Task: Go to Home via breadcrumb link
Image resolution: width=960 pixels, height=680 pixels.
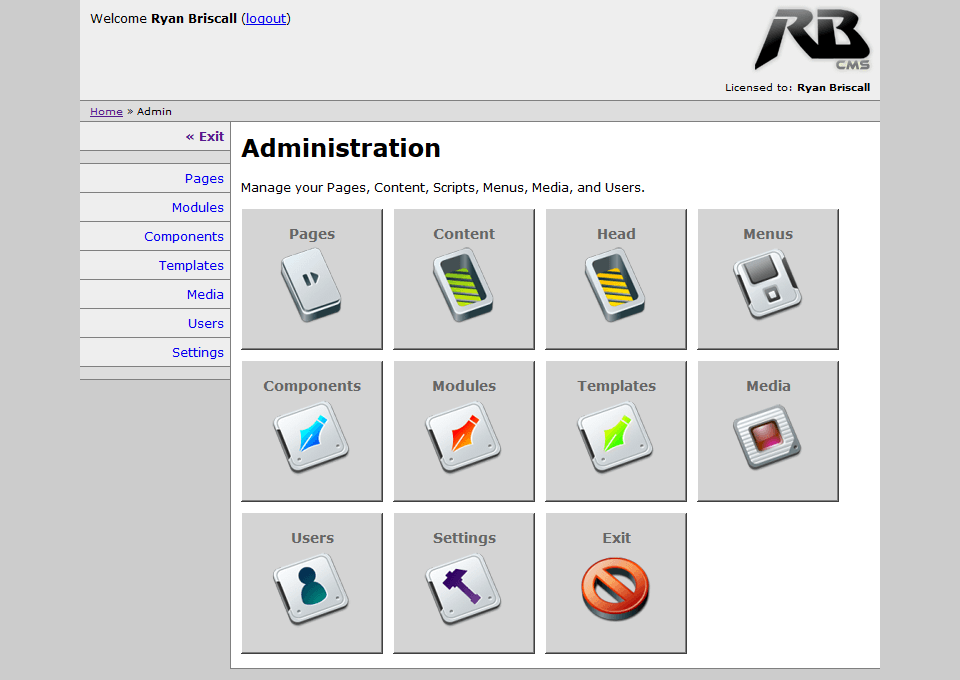Action: [x=106, y=112]
